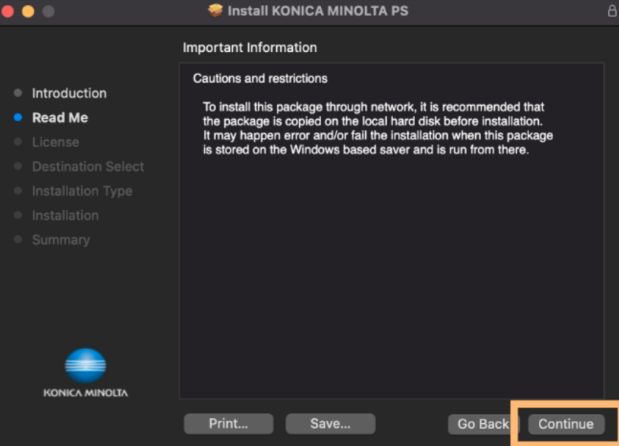This screenshot has width=619, height=446.
Task: Go Back to the previous step
Action: click(x=483, y=424)
